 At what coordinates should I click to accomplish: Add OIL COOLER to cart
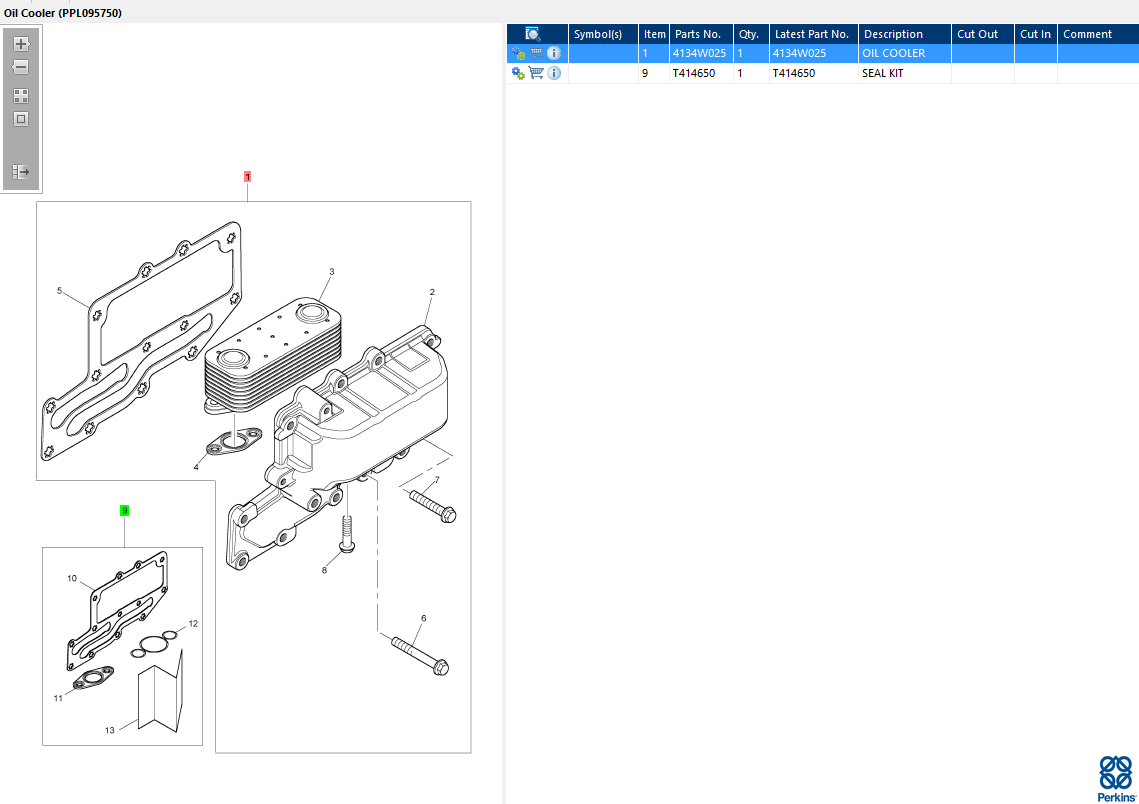click(536, 53)
